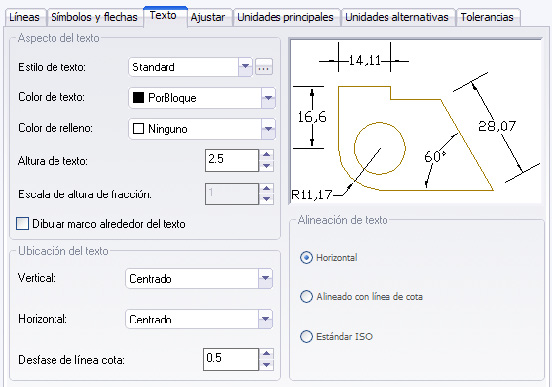Expand Color de relleno dropdown
The width and height of the screenshot is (552, 387).
click(268, 129)
